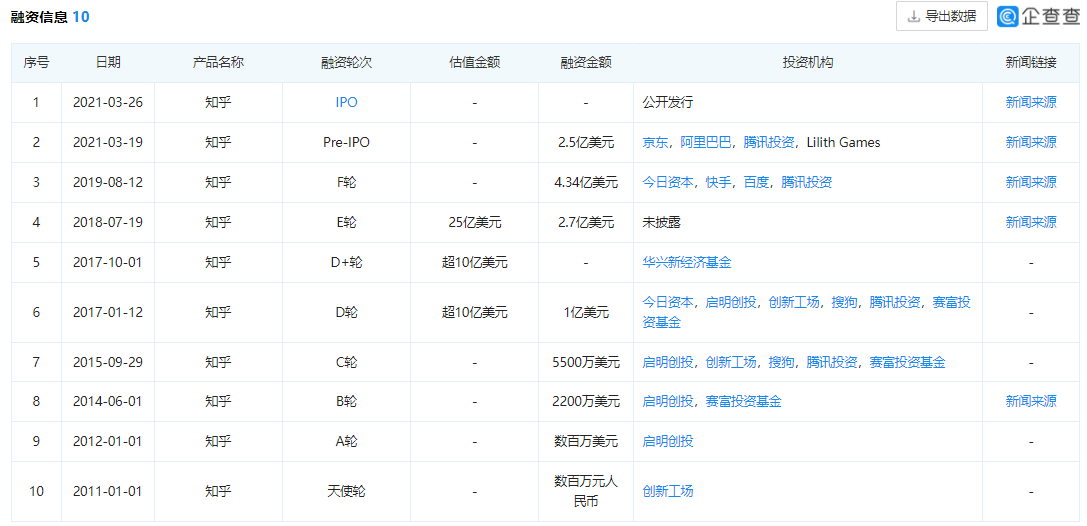This screenshot has height=526, width=1087.
Task: Click the 2.7亿美元 amount cell
Action: point(586,222)
